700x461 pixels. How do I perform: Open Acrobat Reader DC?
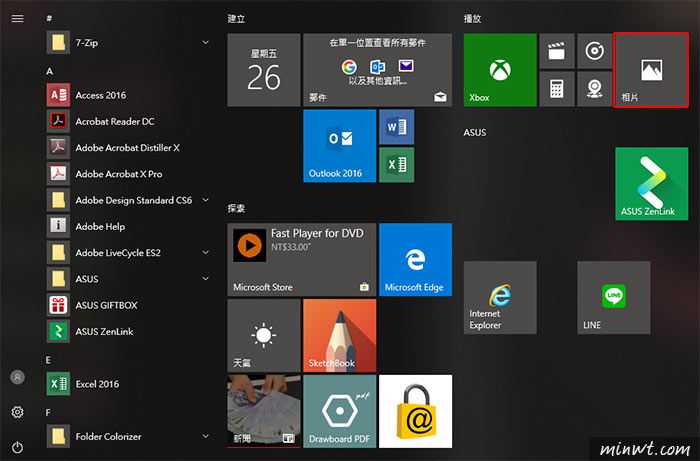(127, 121)
